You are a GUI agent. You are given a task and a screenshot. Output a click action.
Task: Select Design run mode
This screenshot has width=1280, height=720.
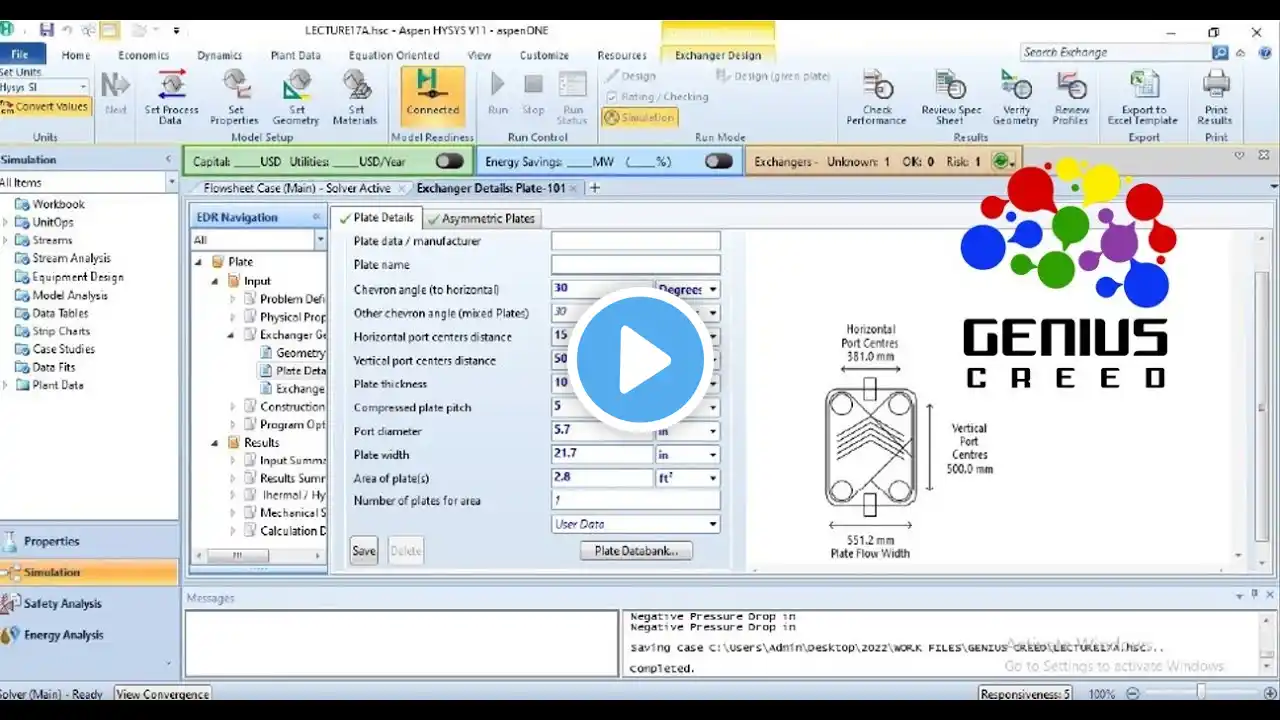(x=630, y=76)
